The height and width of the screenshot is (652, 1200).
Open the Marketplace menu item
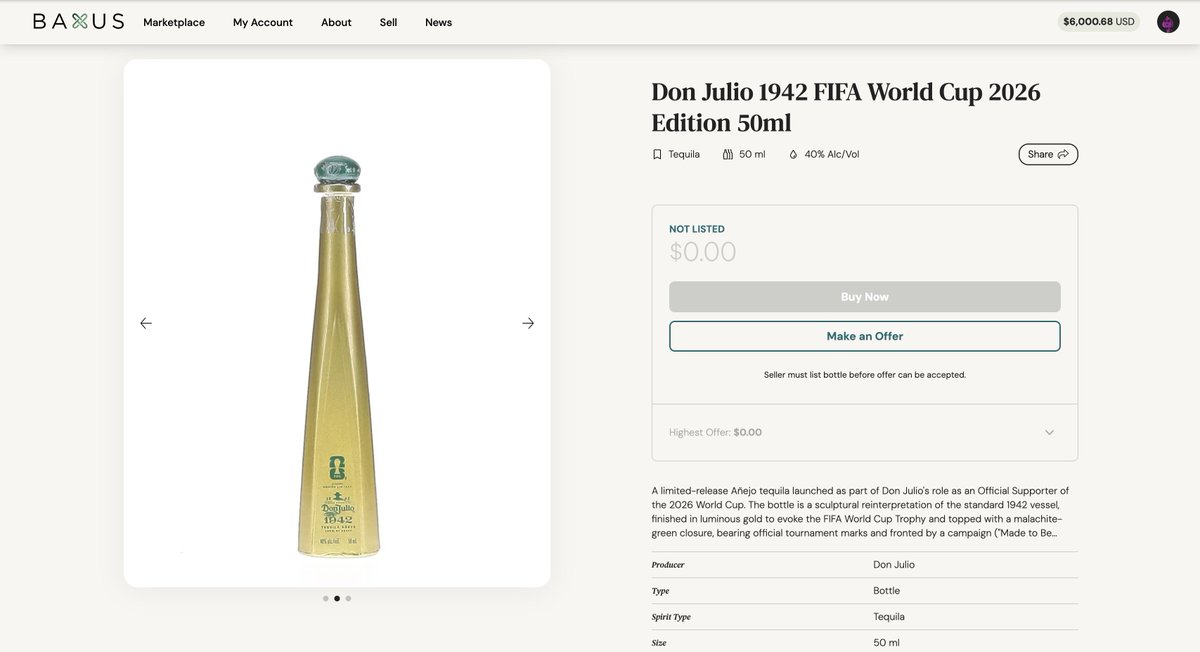[174, 22]
